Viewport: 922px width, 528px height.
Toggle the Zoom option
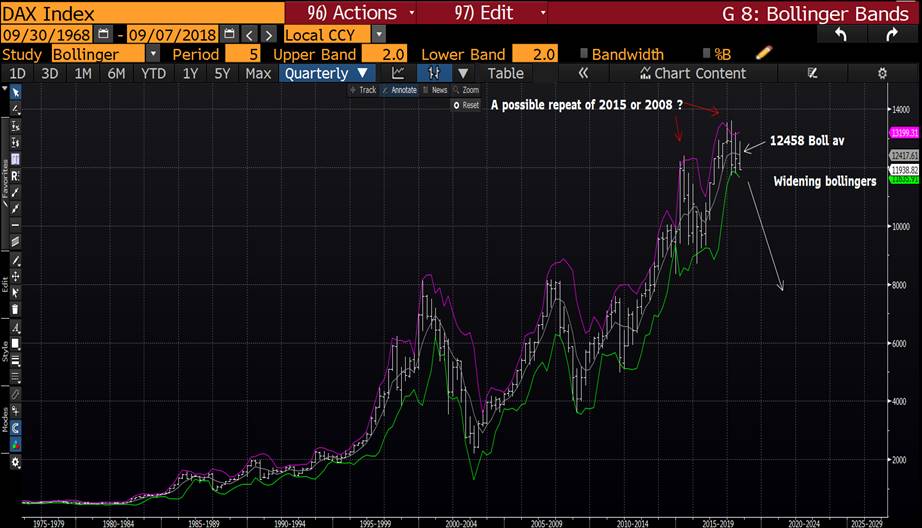[466, 90]
